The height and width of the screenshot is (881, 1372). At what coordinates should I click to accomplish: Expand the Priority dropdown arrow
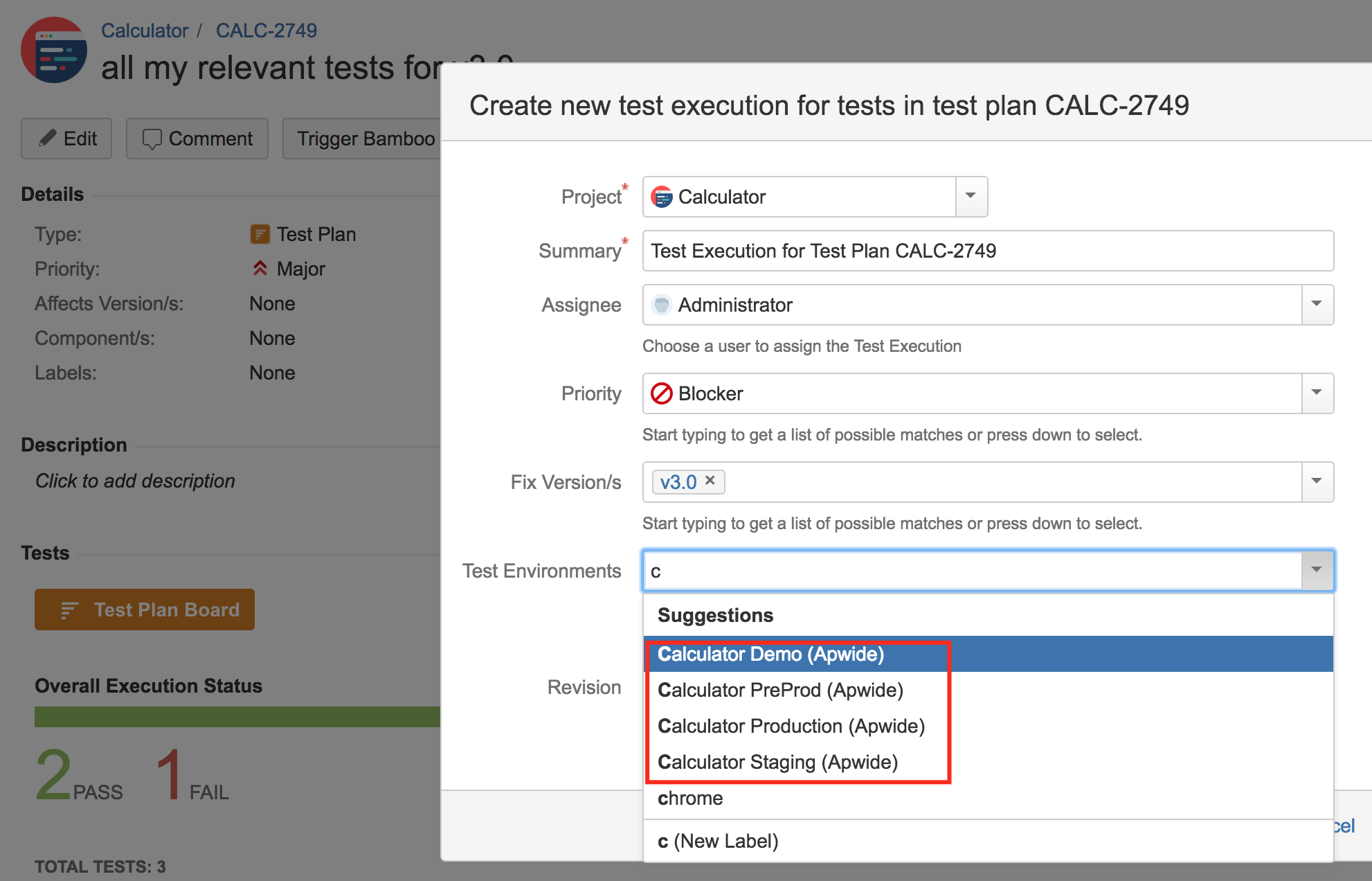pyautogui.click(x=1317, y=393)
